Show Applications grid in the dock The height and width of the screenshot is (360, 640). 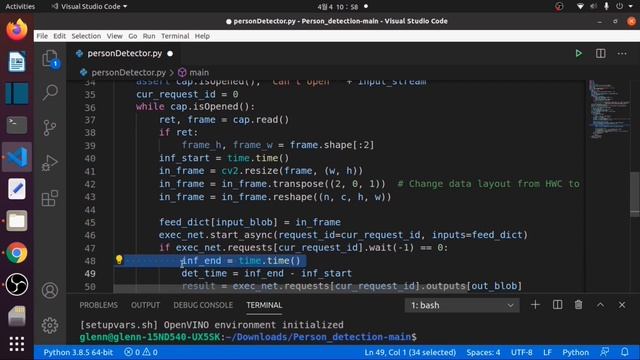17,344
